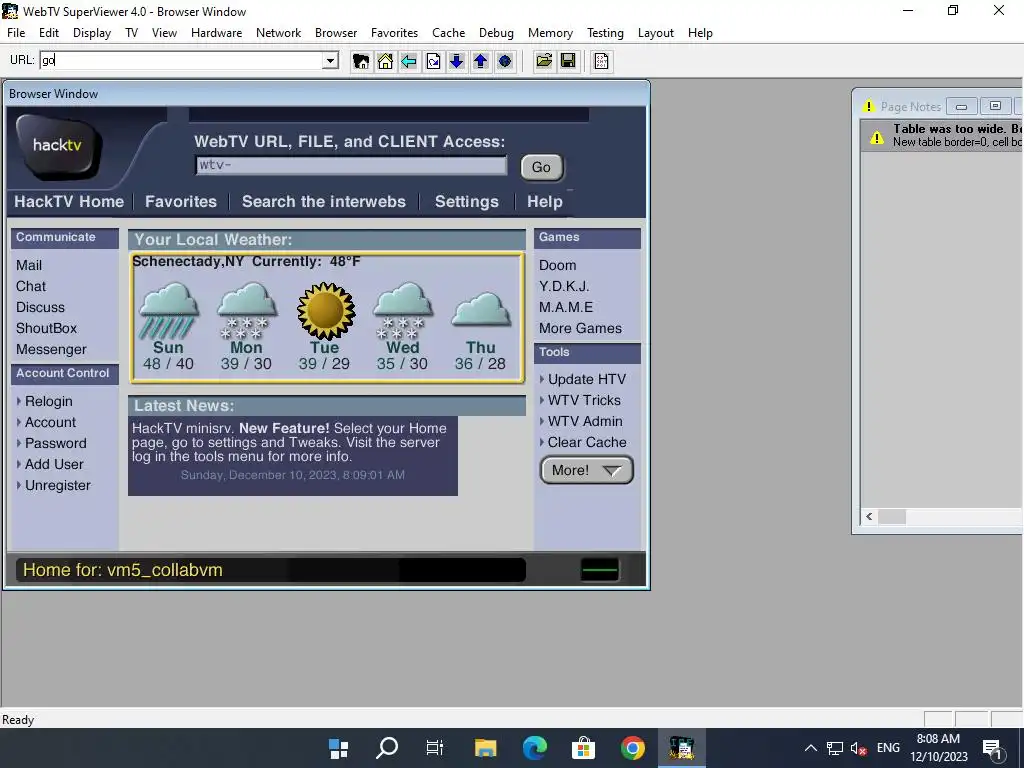Go back with the cyan left arrow
This screenshot has width=1024, height=768.
[409, 61]
